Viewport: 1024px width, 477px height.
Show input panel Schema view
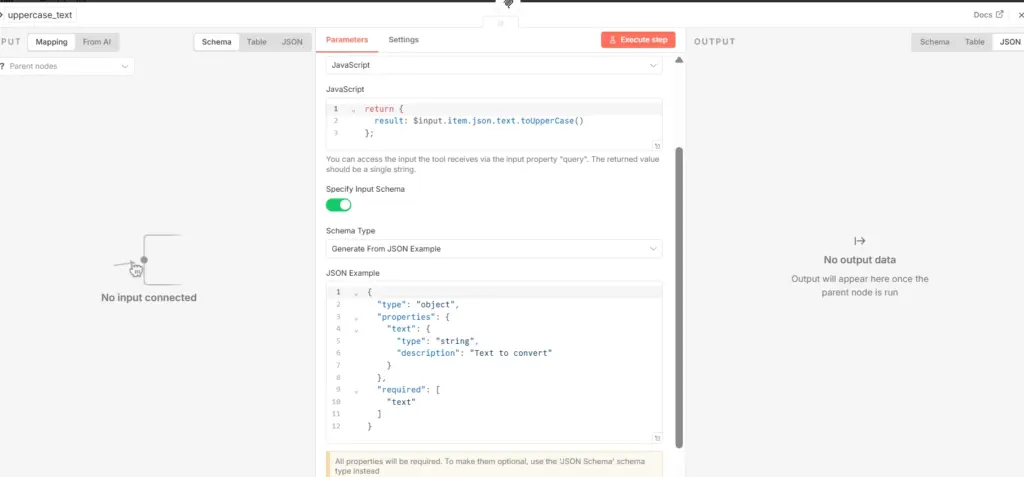[x=216, y=42]
